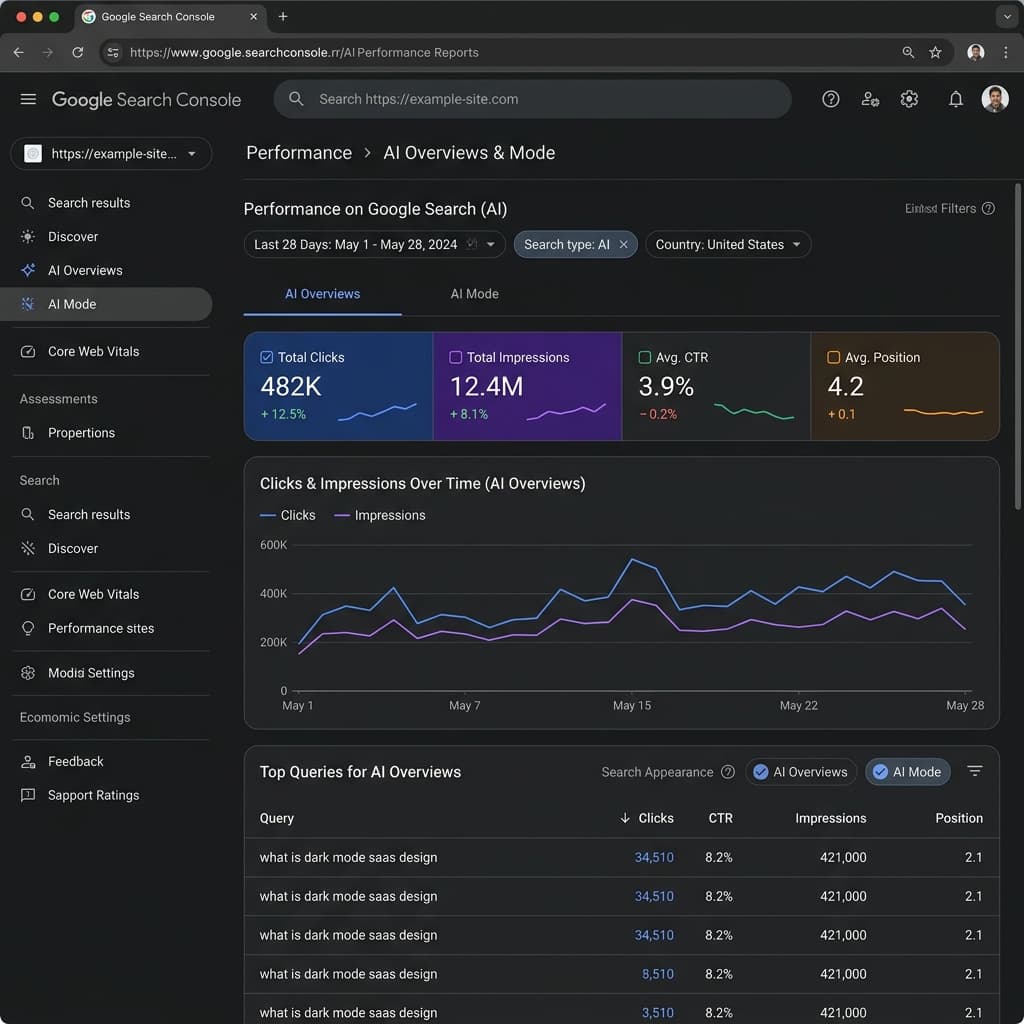1024x1024 pixels.
Task: Open the Country: United States dropdown
Action: (x=728, y=244)
